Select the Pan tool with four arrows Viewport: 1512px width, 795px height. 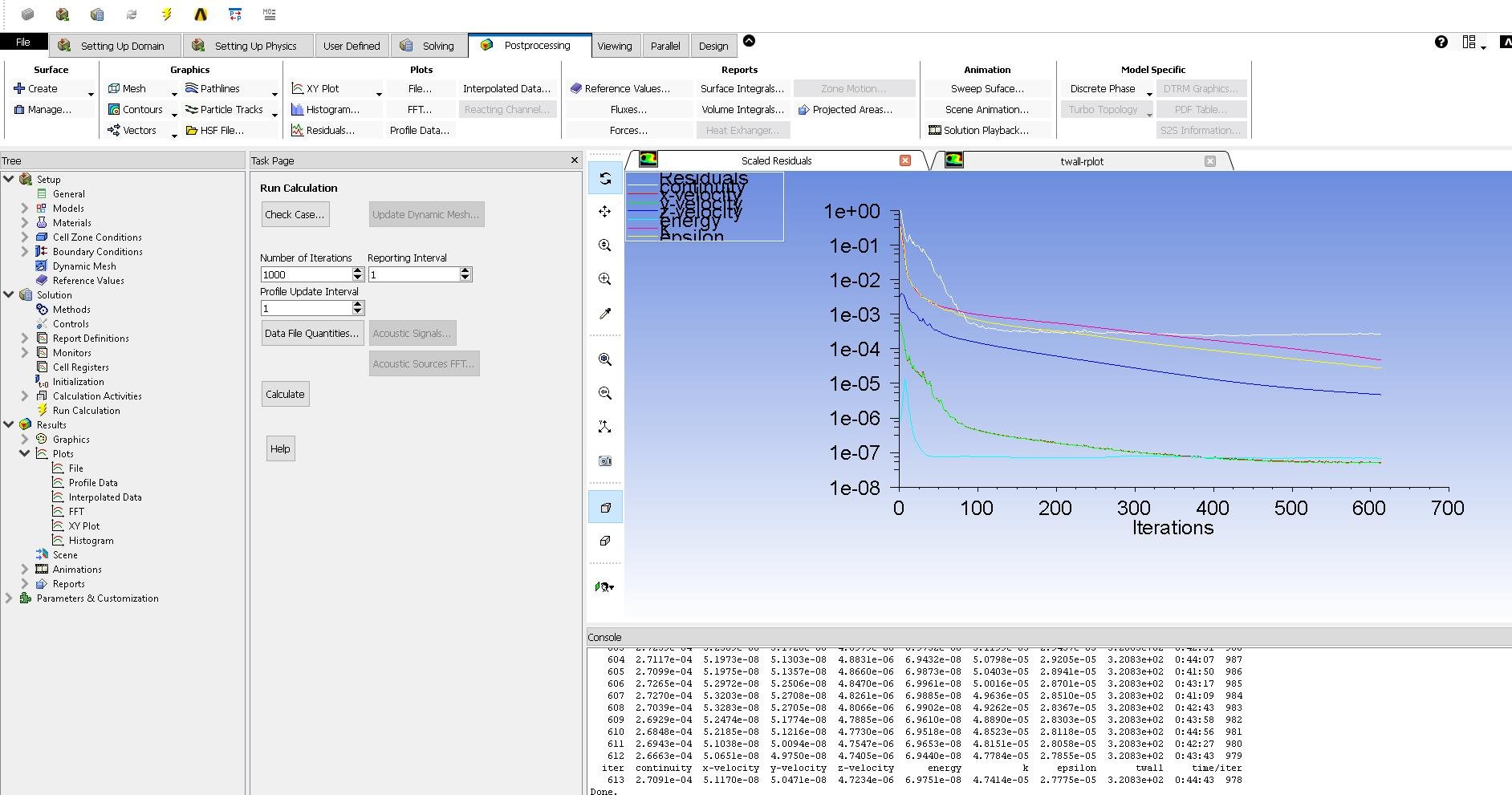pyautogui.click(x=605, y=212)
